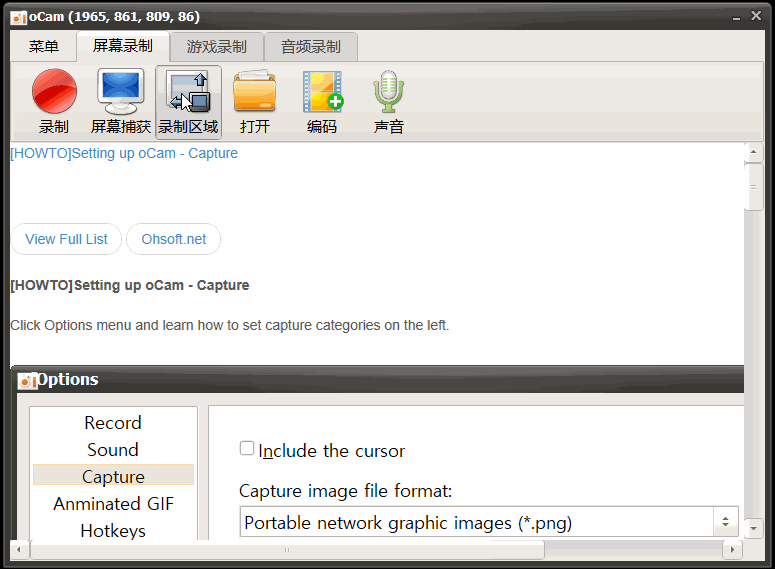Select the 录制区域 region tool
Image resolution: width=775 pixels, height=569 pixels.
pos(188,101)
